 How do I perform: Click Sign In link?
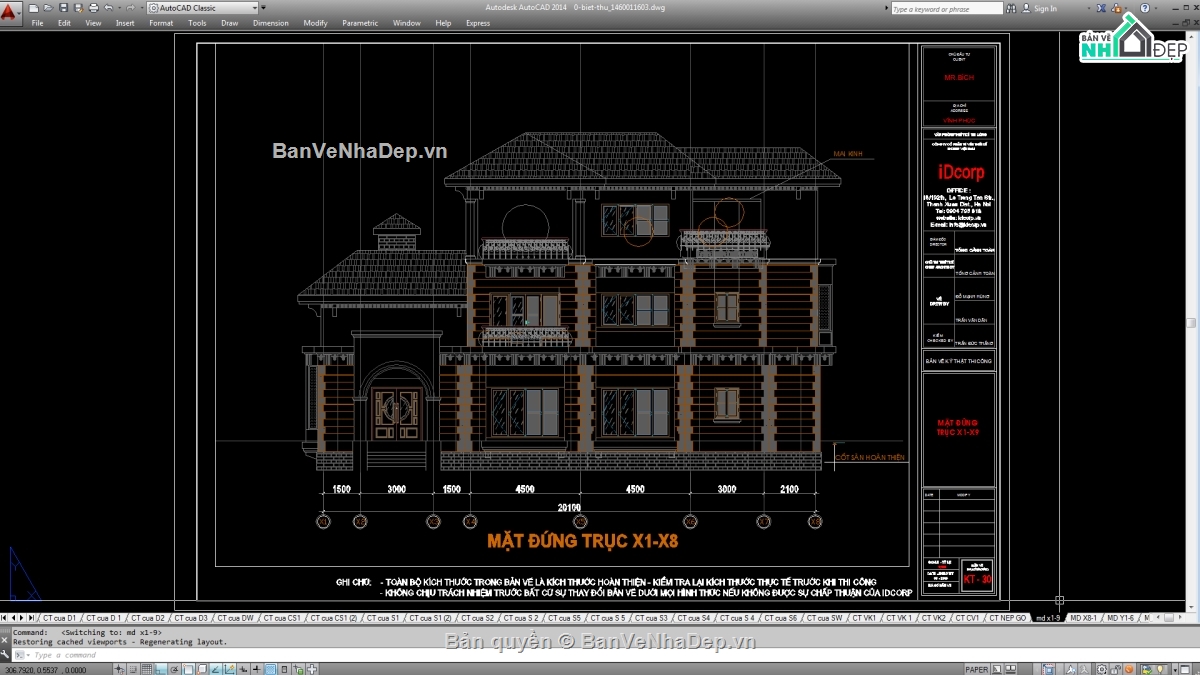(1045, 8)
